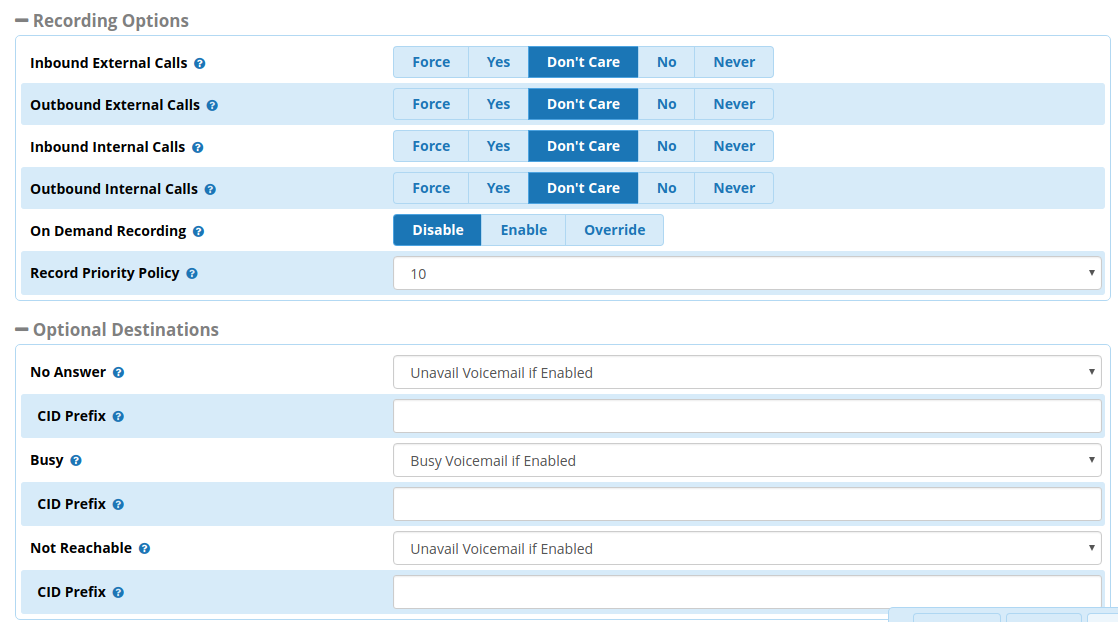Set Inbound Internal Calls to Yes
Image resolution: width=1118 pixels, height=622 pixels.
pyautogui.click(x=498, y=146)
